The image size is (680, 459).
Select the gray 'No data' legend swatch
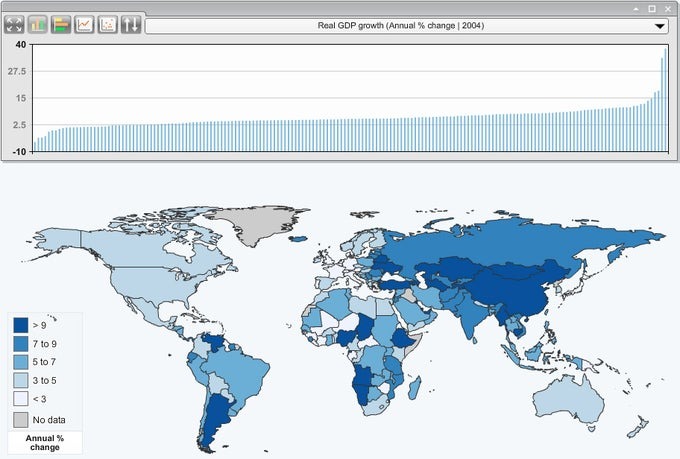pyautogui.click(x=21, y=419)
